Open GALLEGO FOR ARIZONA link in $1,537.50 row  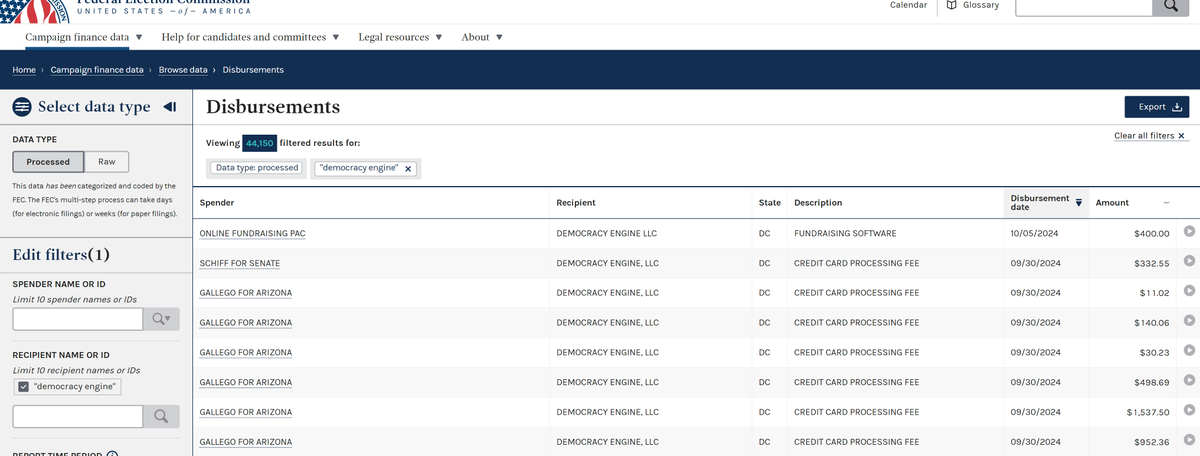246,412
